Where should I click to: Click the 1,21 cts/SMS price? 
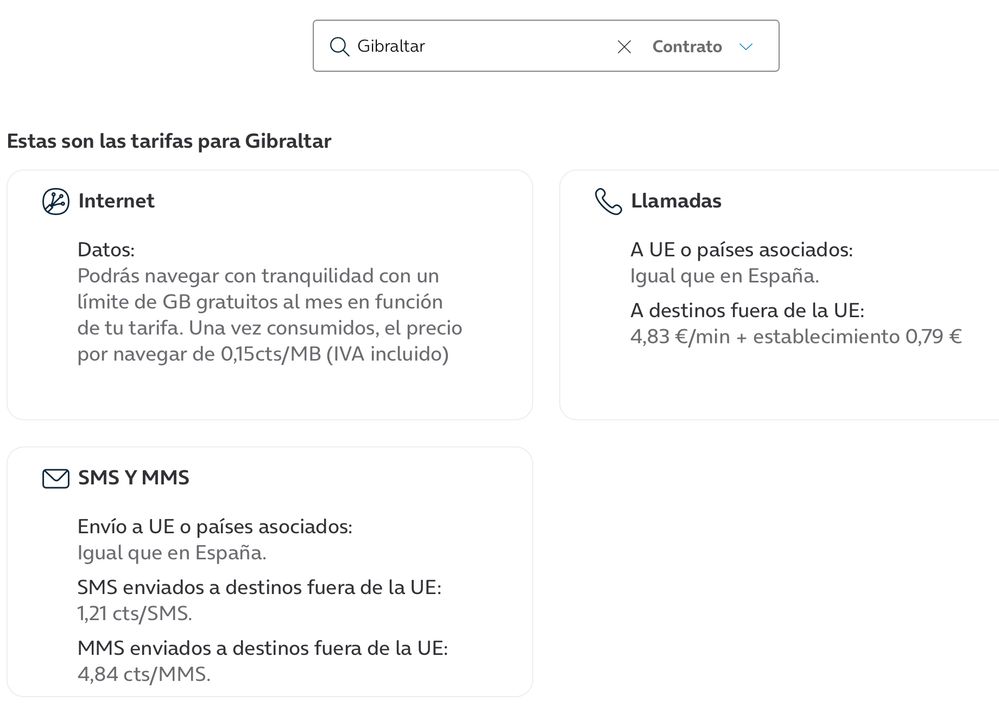click(x=134, y=614)
